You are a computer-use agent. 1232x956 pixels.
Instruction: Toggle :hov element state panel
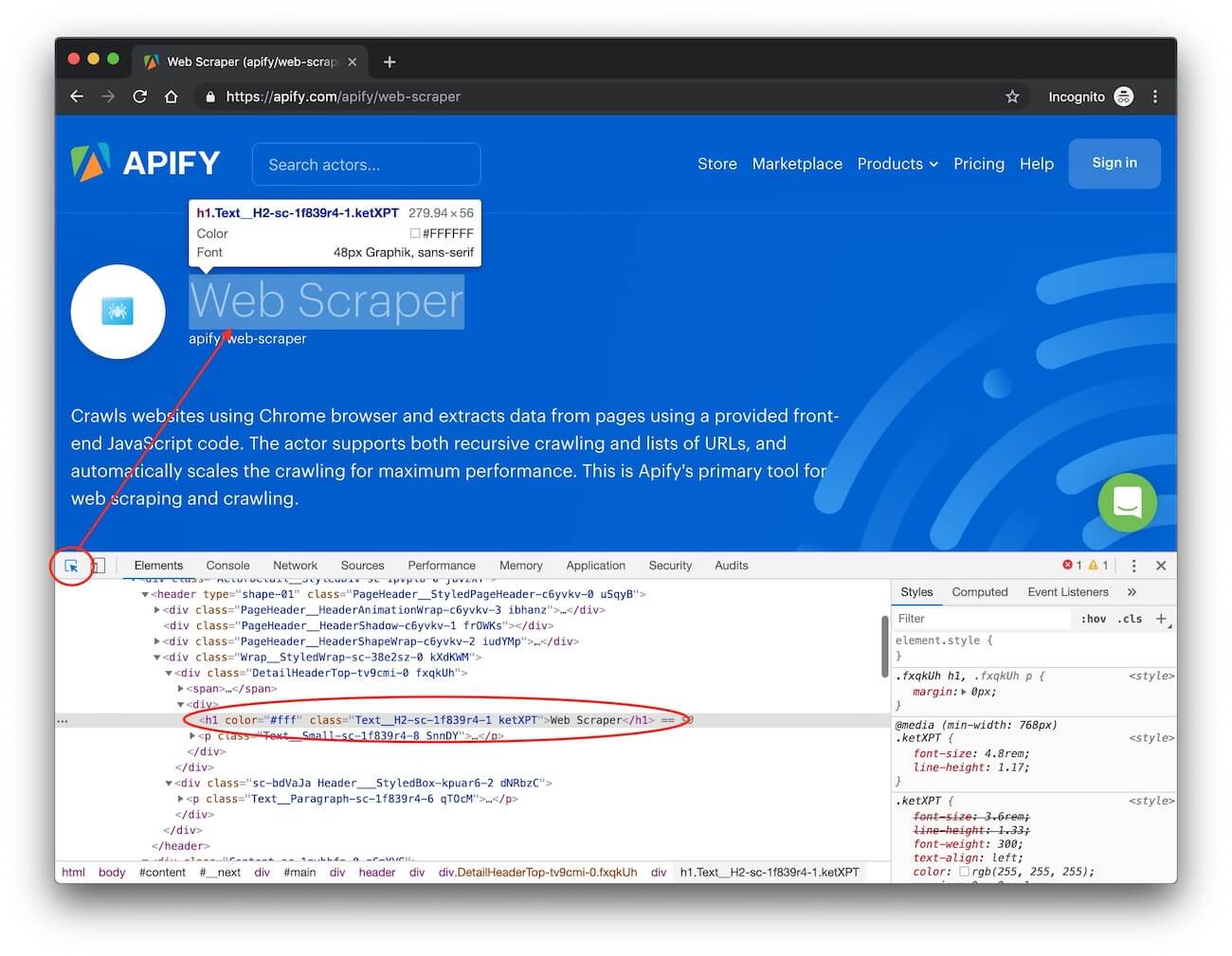[x=1094, y=619]
